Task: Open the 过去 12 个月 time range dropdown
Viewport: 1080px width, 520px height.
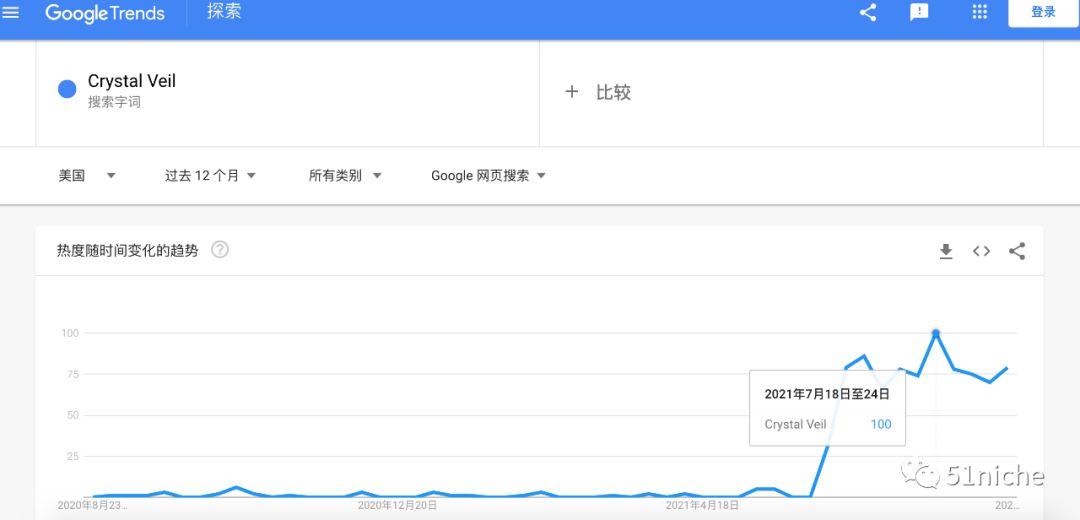Action: pos(210,176)
